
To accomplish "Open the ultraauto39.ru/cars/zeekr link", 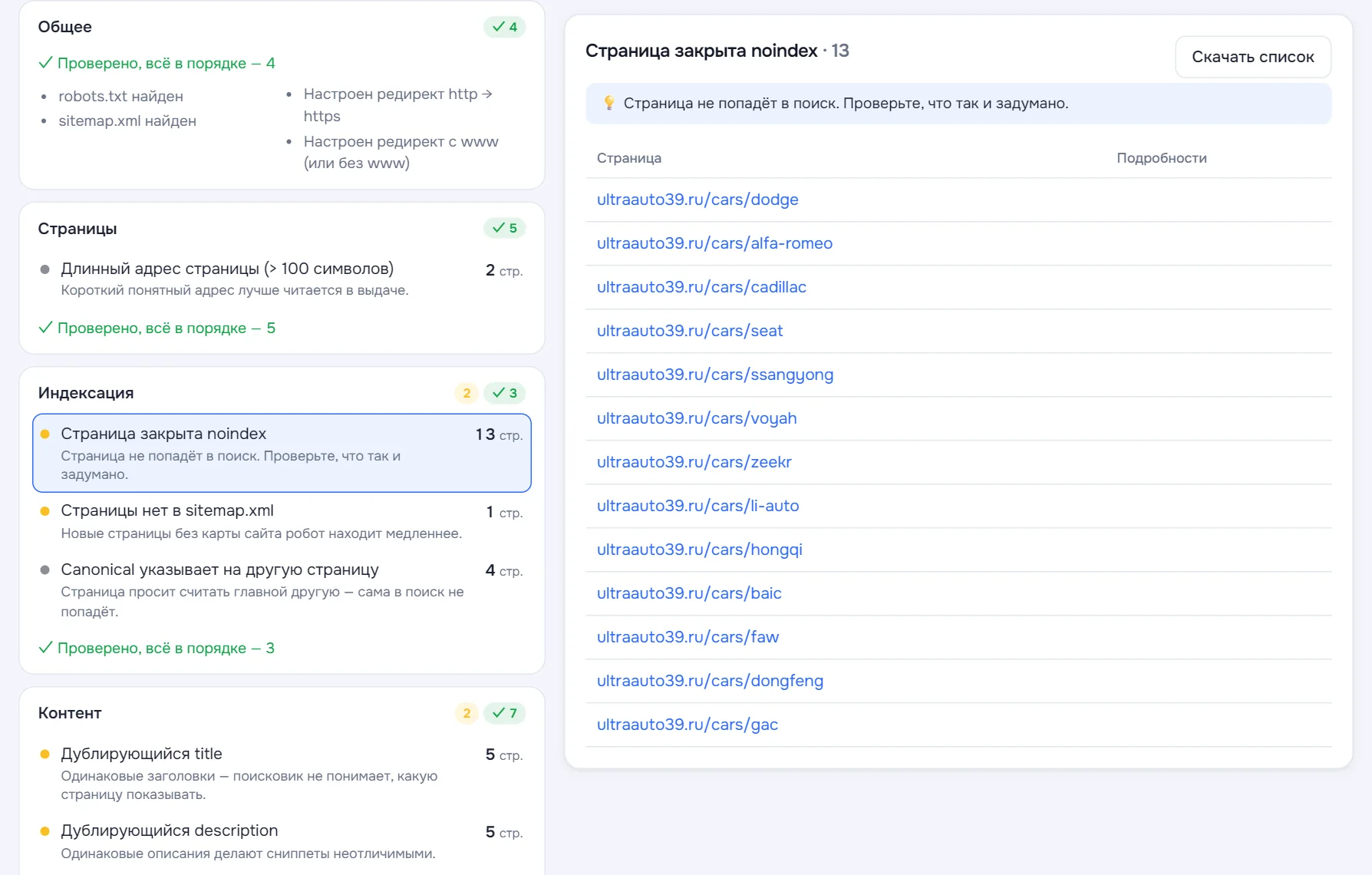I will pyautogui.click(x=694, y=462).
